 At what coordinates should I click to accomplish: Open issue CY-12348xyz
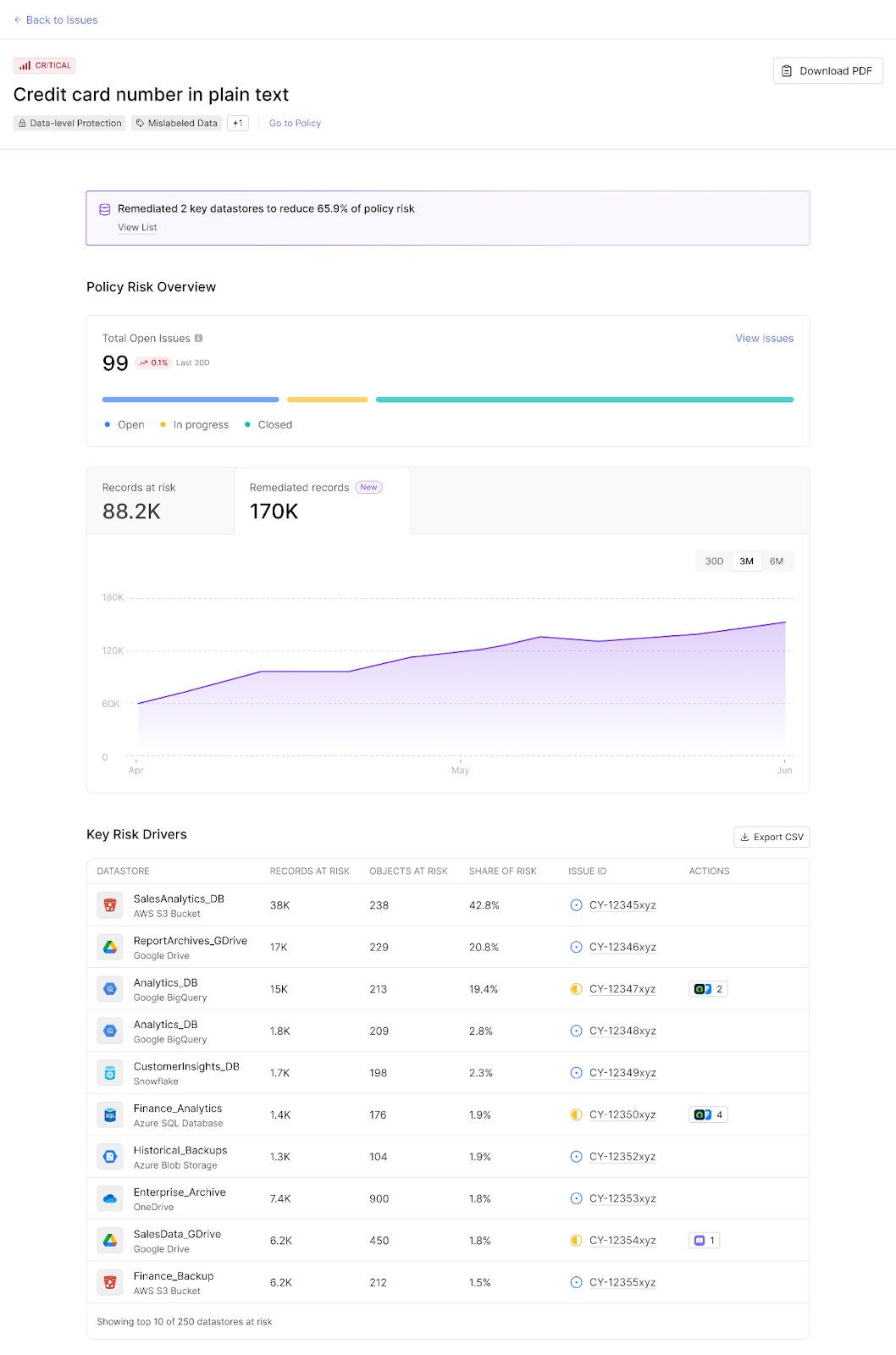[622, 1031]
